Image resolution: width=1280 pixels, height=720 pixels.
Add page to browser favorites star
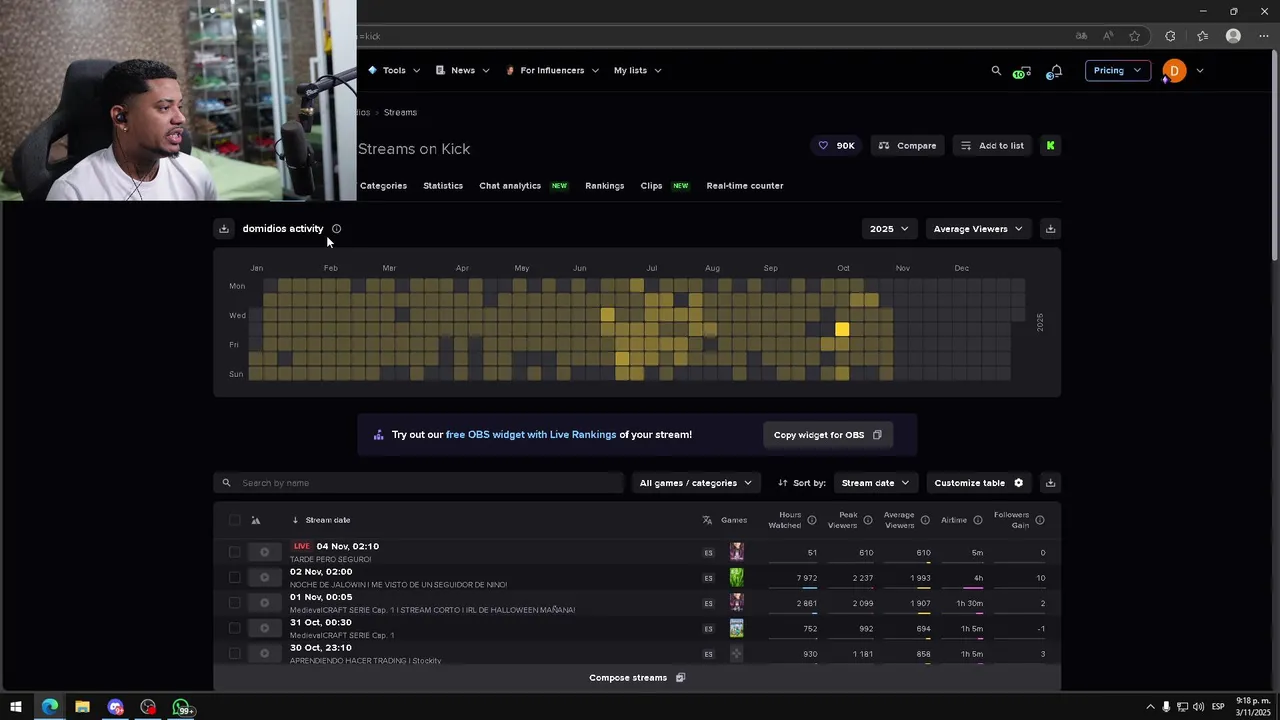1134,36
